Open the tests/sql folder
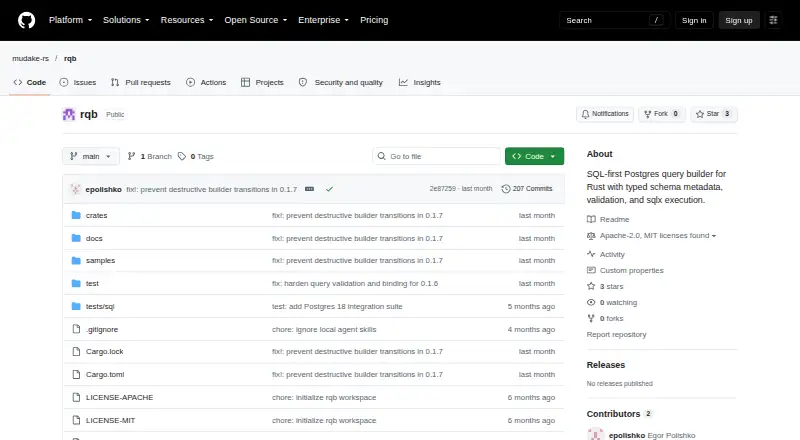Viewport: 800px width, 440px height. tap(100, 306)
